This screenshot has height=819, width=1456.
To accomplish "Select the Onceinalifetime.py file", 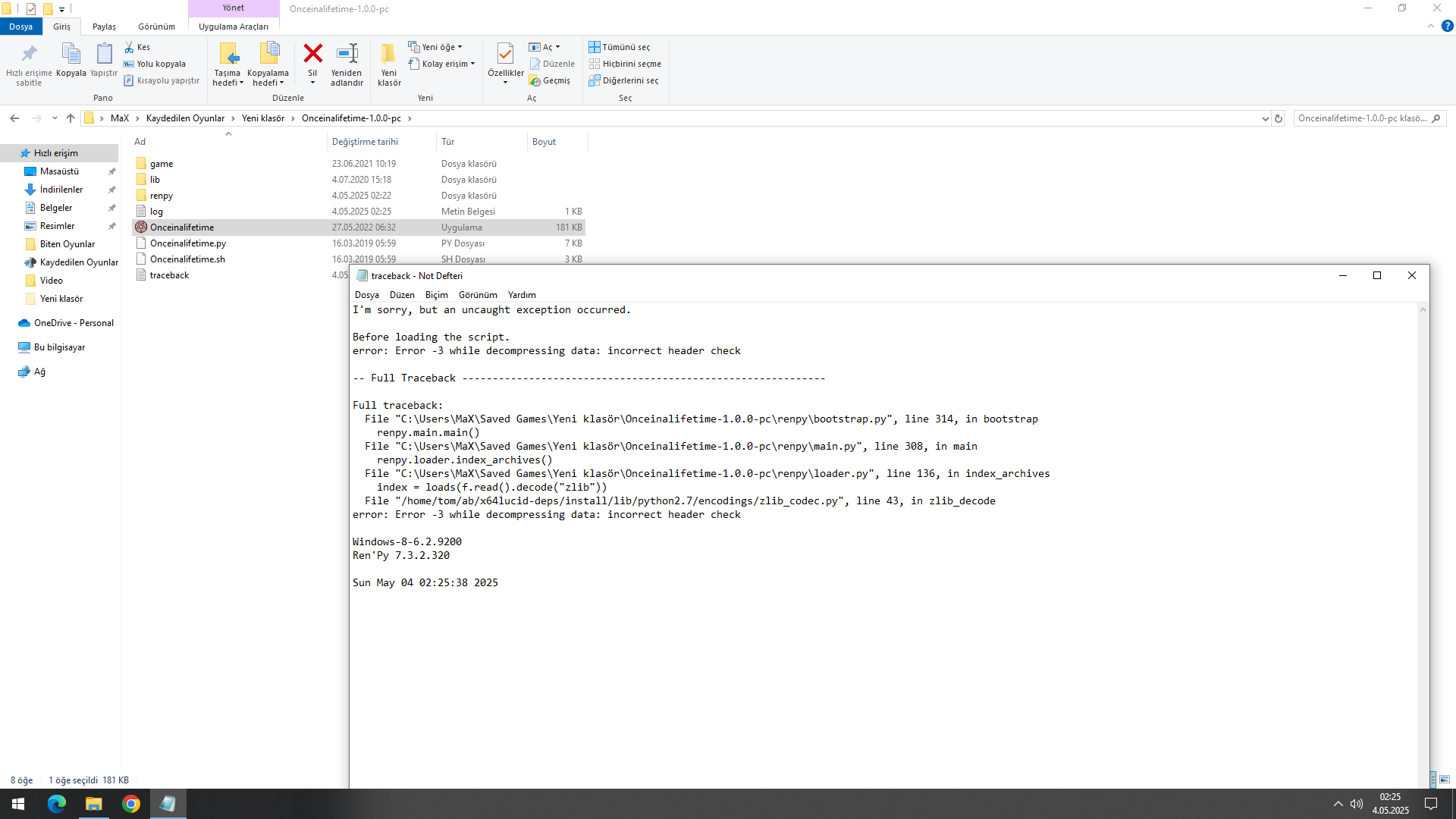I will coord(187,243).
